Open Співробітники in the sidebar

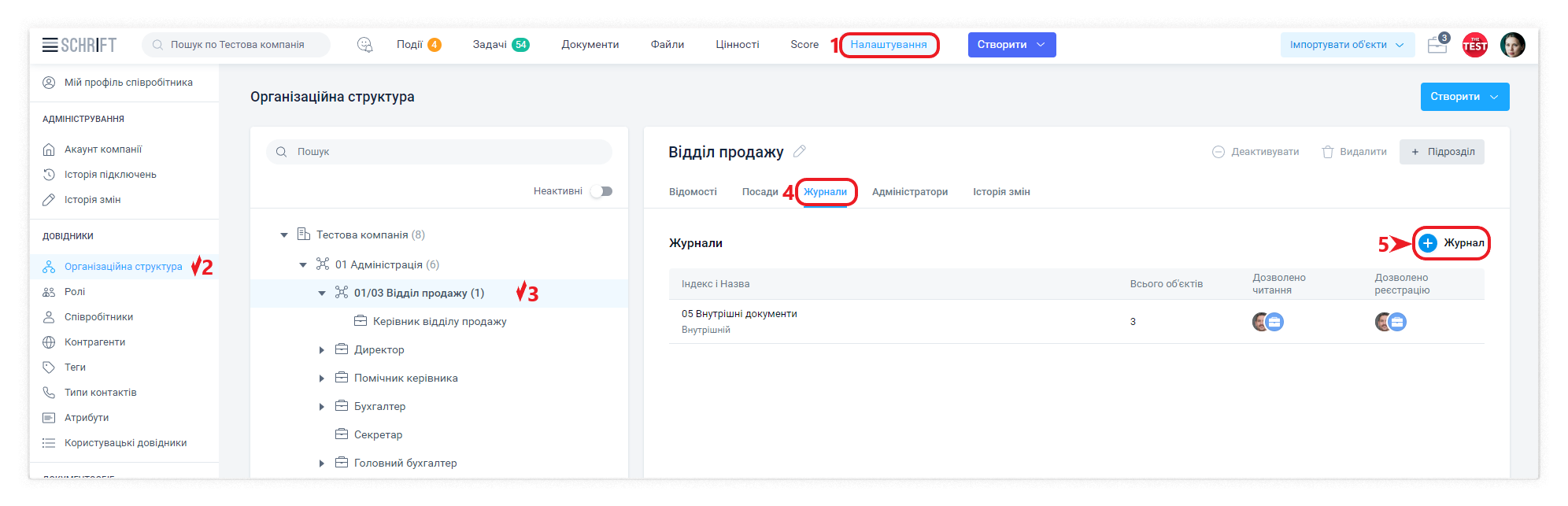98,317
